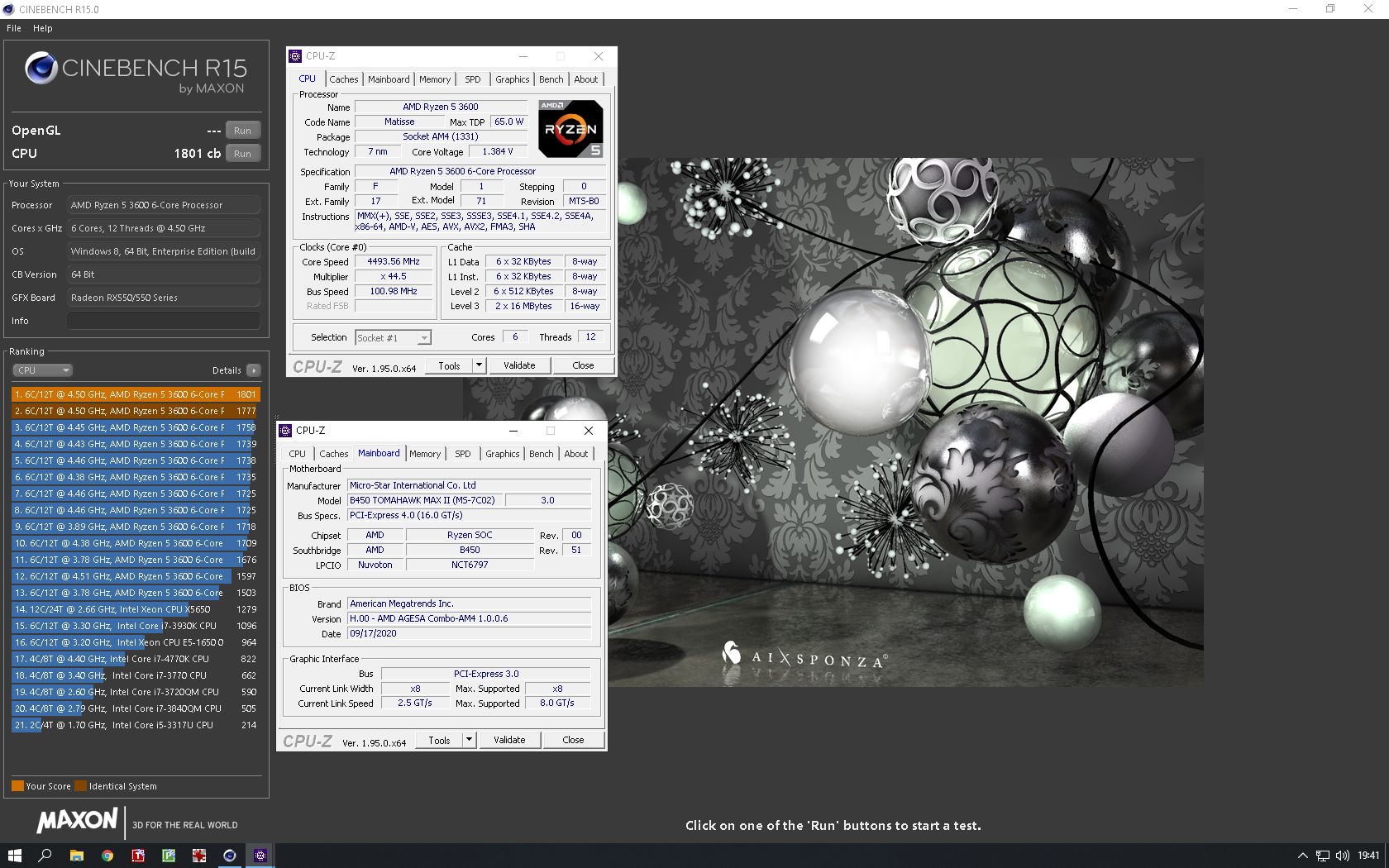The image size is (1389, 868).
Task: Click the Cinebench R15 logo sphere
Action: pyautogui.click(x=41, y=69)
